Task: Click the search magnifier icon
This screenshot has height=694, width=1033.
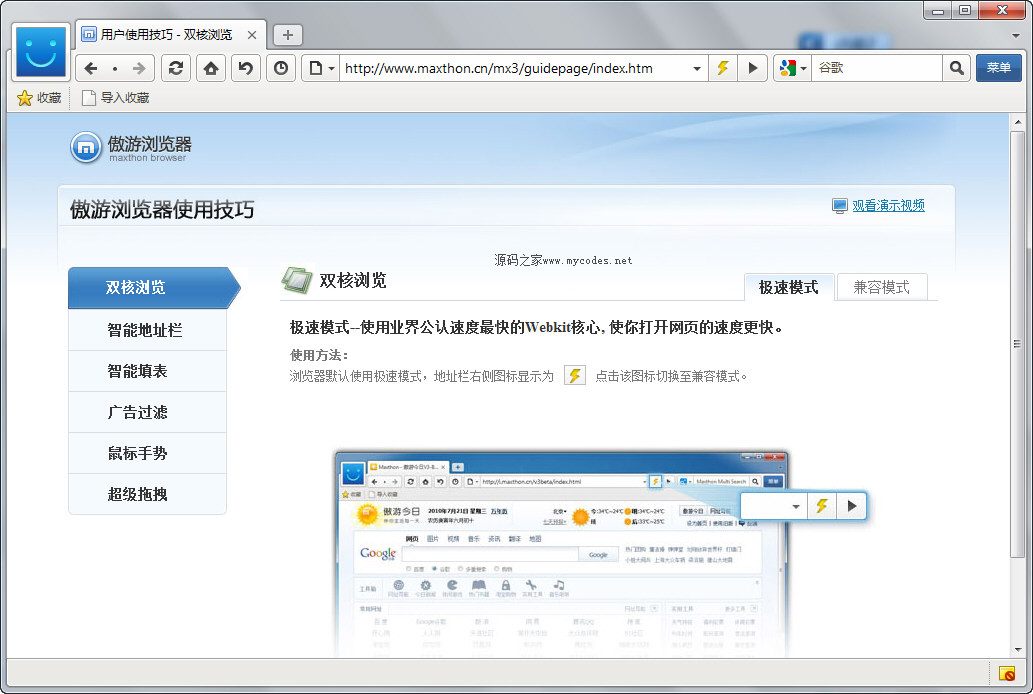Action: (957, 68)
